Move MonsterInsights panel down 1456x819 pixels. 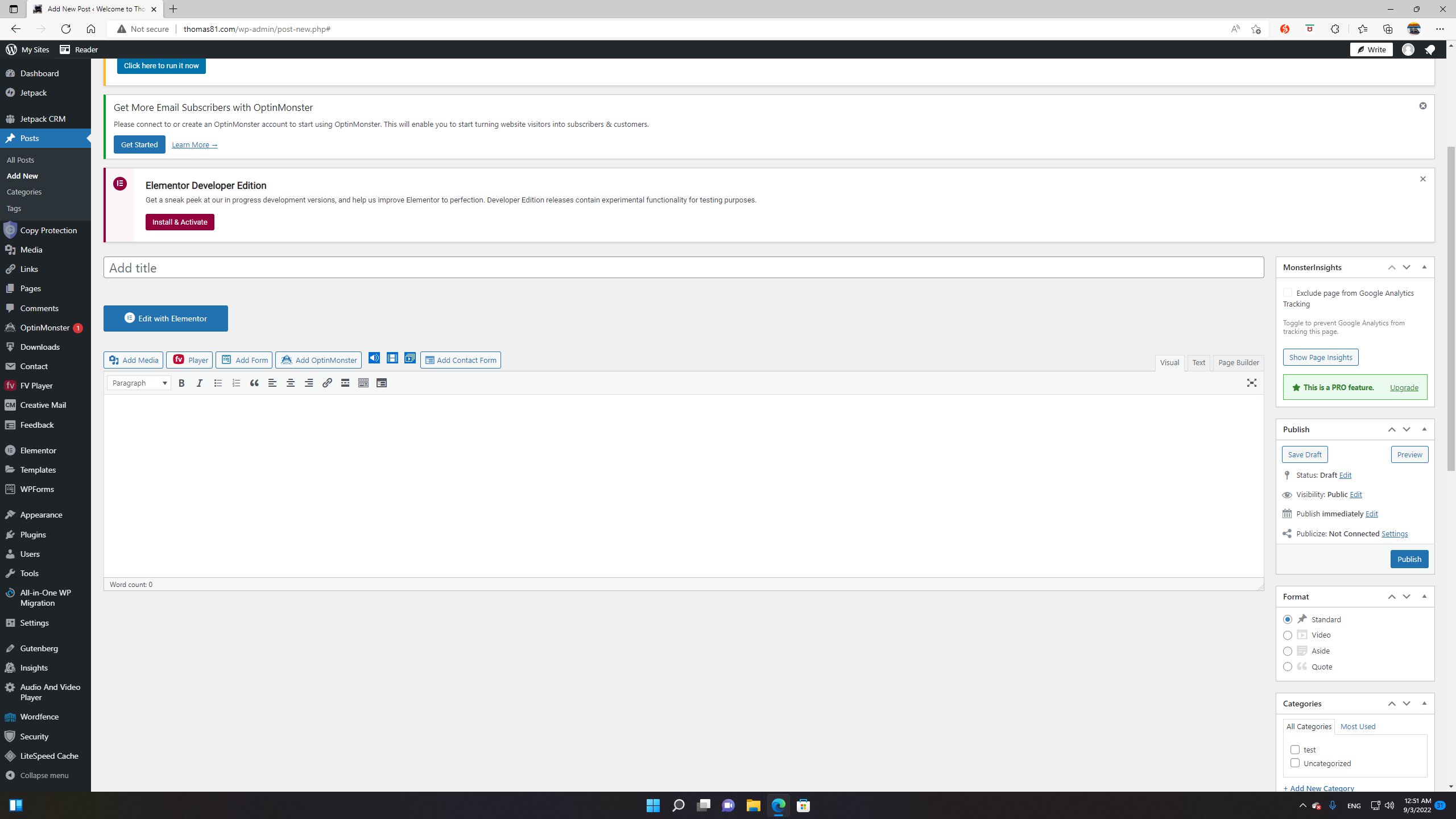click(x=1407, y=267)
